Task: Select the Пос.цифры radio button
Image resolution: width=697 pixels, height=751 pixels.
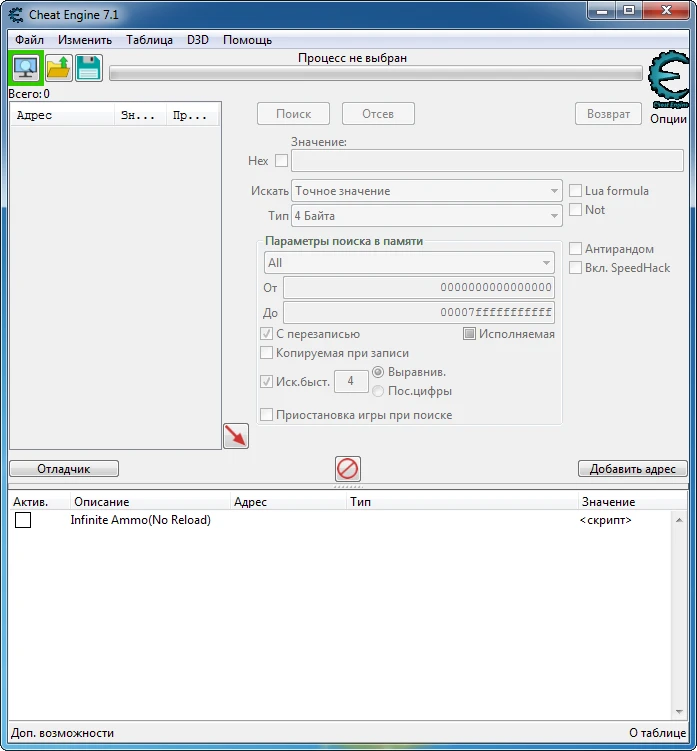Action: pyautogui.click(x=378, y=391)
